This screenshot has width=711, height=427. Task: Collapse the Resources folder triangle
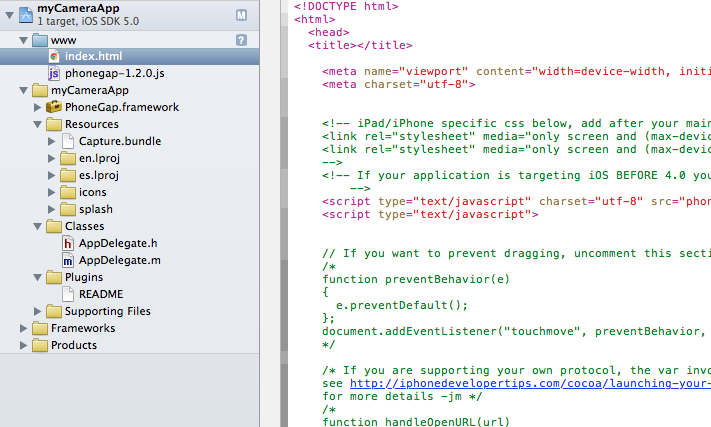[38, 124]
